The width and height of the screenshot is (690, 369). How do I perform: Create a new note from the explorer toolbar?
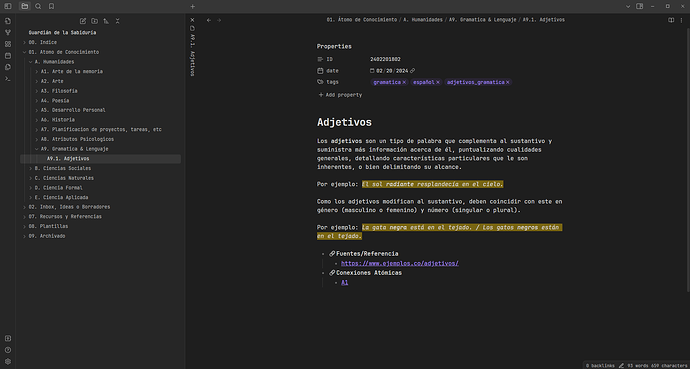click(83, 21)
